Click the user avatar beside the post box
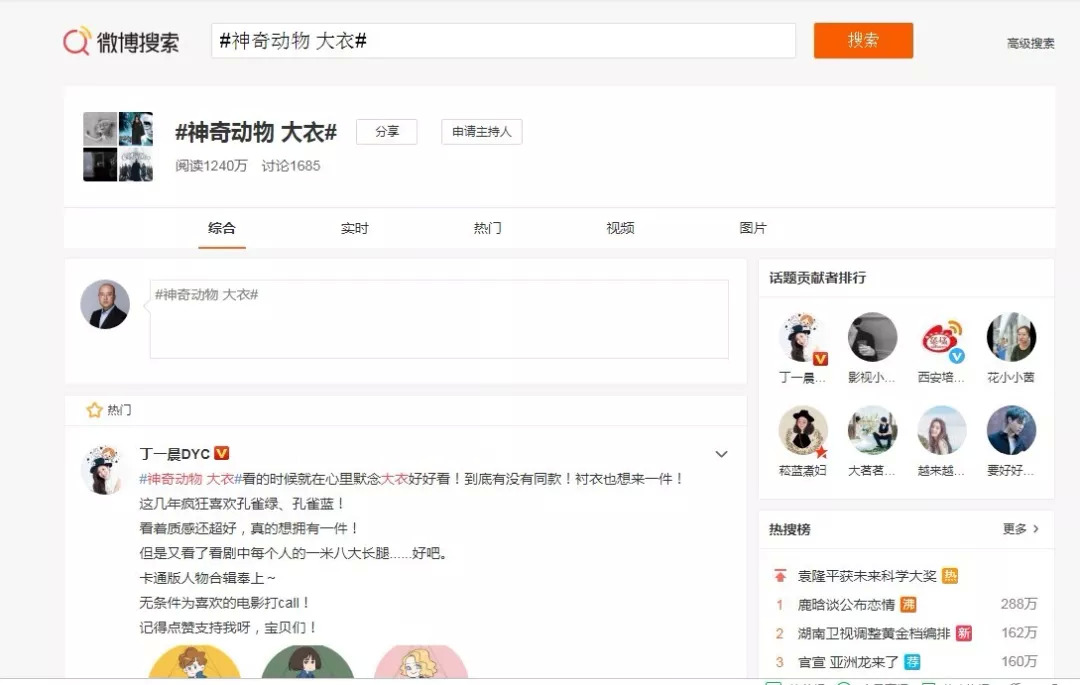This screenshot has height=685, width=1080. [x=105, y=304]
